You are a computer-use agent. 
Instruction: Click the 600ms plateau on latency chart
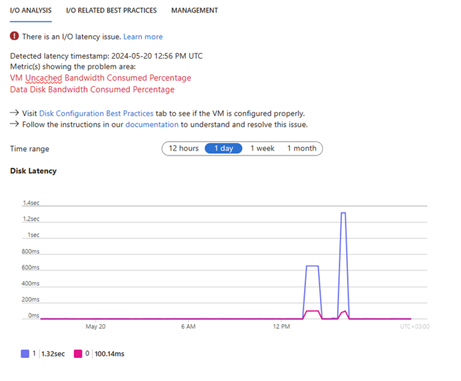312,266
